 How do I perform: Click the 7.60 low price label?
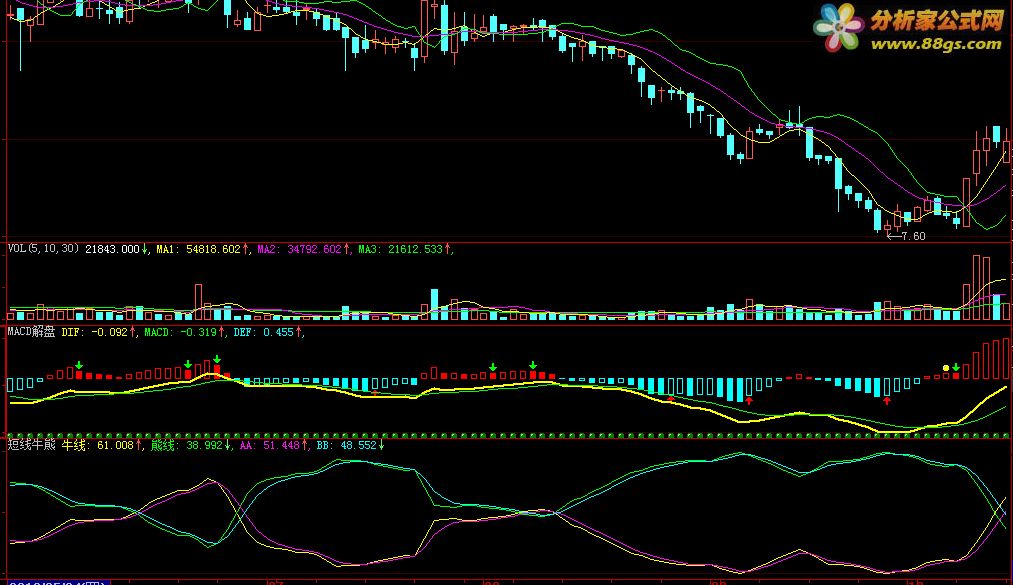click(x=913, y=236)
